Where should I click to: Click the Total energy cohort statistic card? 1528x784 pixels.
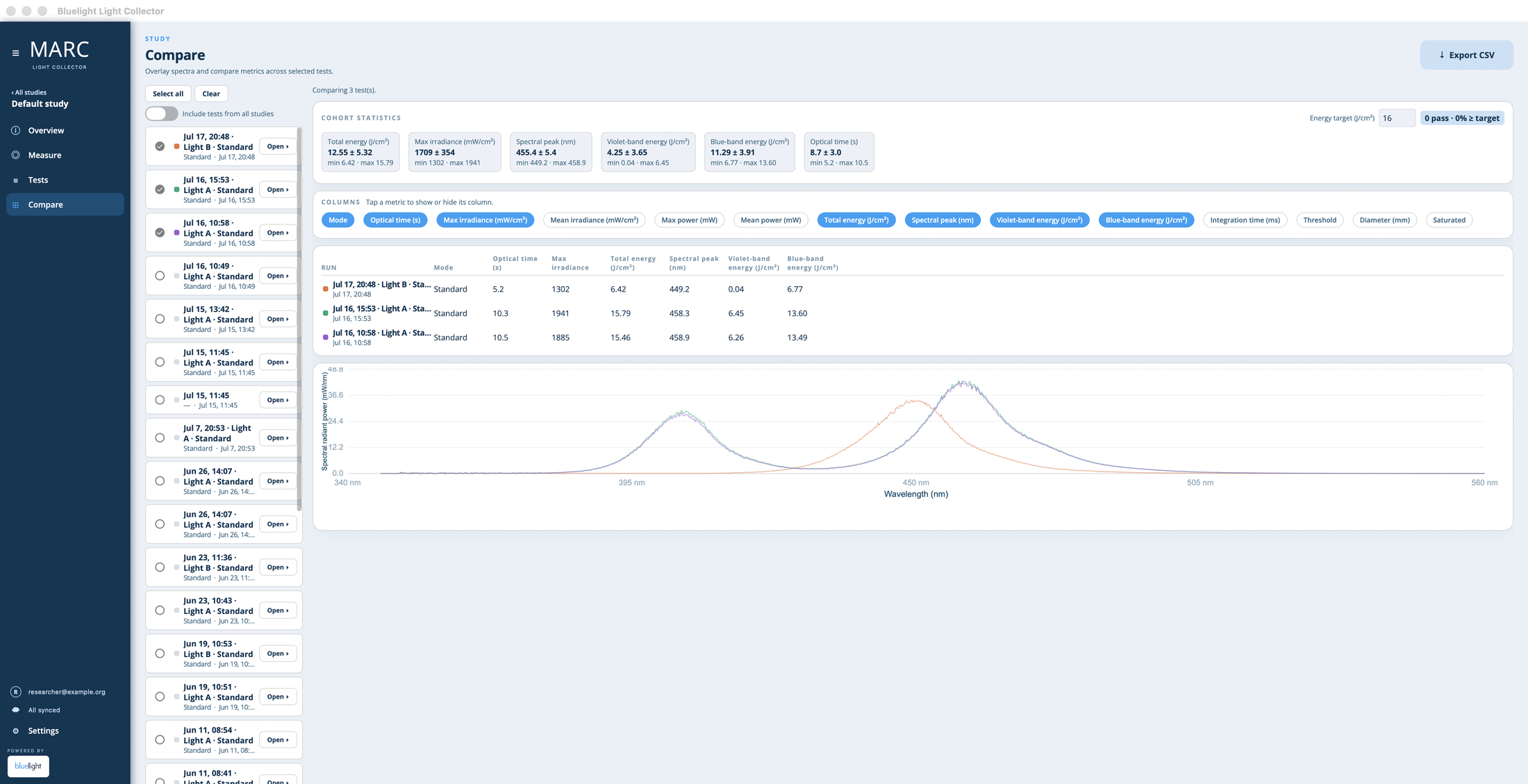point(360,152)
